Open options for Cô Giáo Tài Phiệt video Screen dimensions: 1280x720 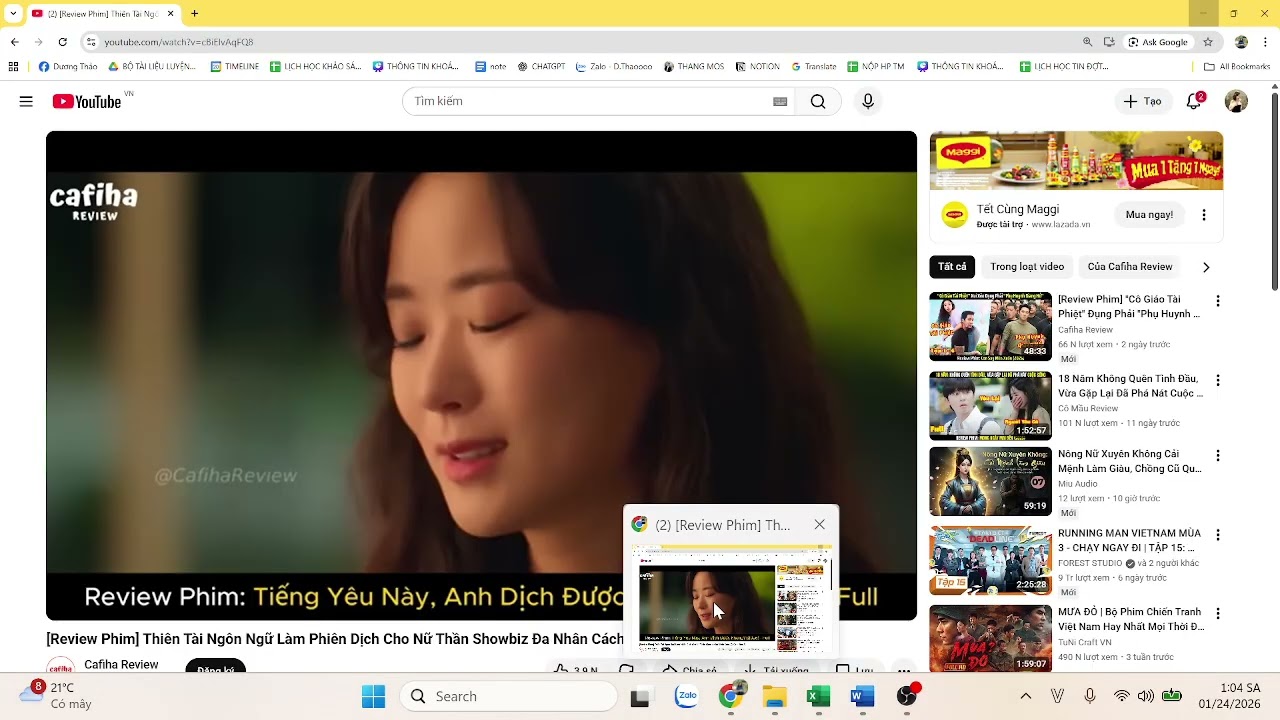(1218, 301)
